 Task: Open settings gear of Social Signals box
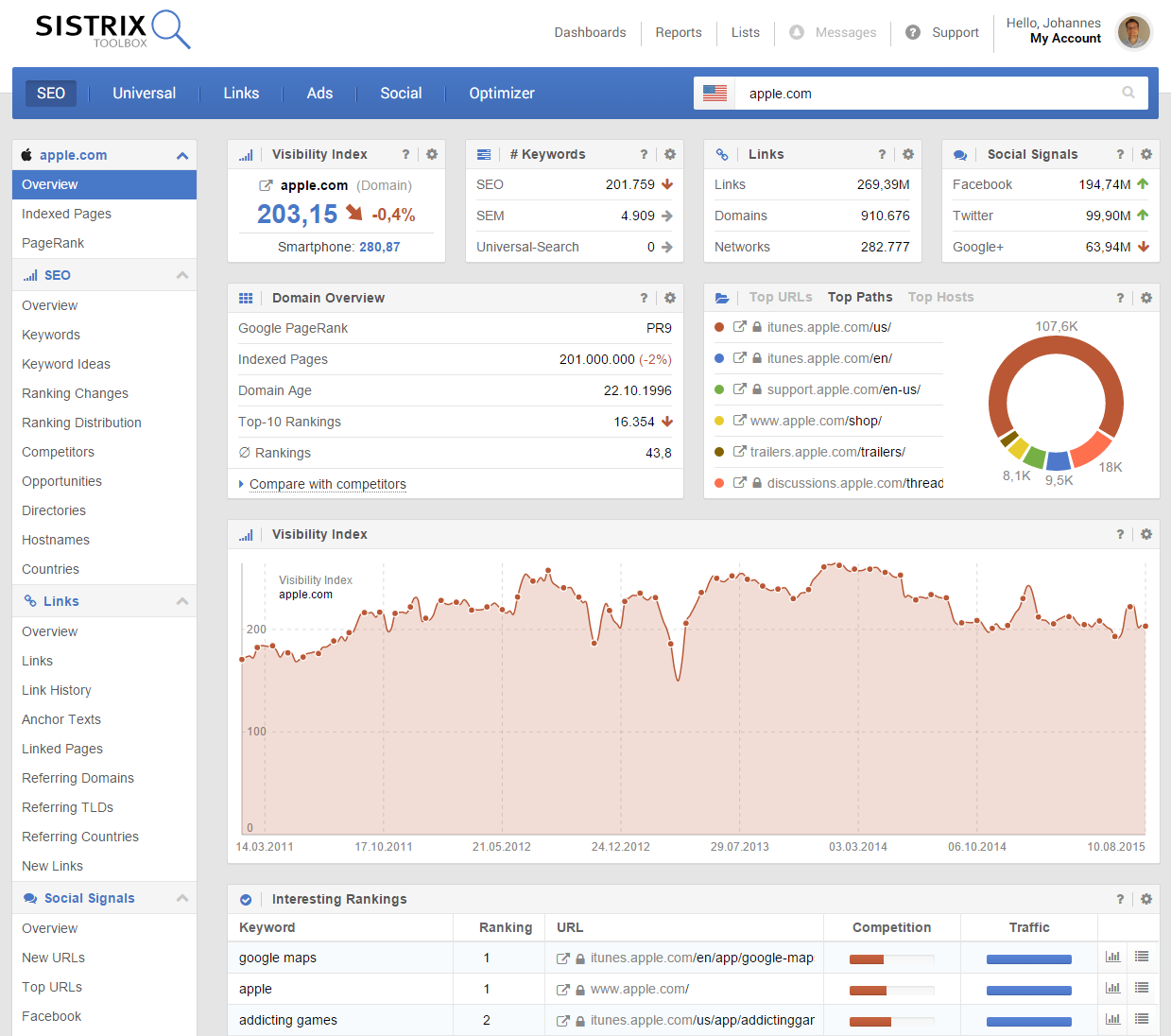point(1146,154)
